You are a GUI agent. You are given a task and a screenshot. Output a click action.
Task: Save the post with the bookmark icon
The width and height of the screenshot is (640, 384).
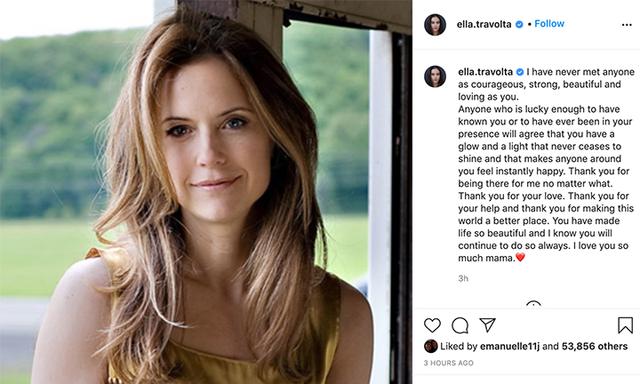(x=625, y=325)
